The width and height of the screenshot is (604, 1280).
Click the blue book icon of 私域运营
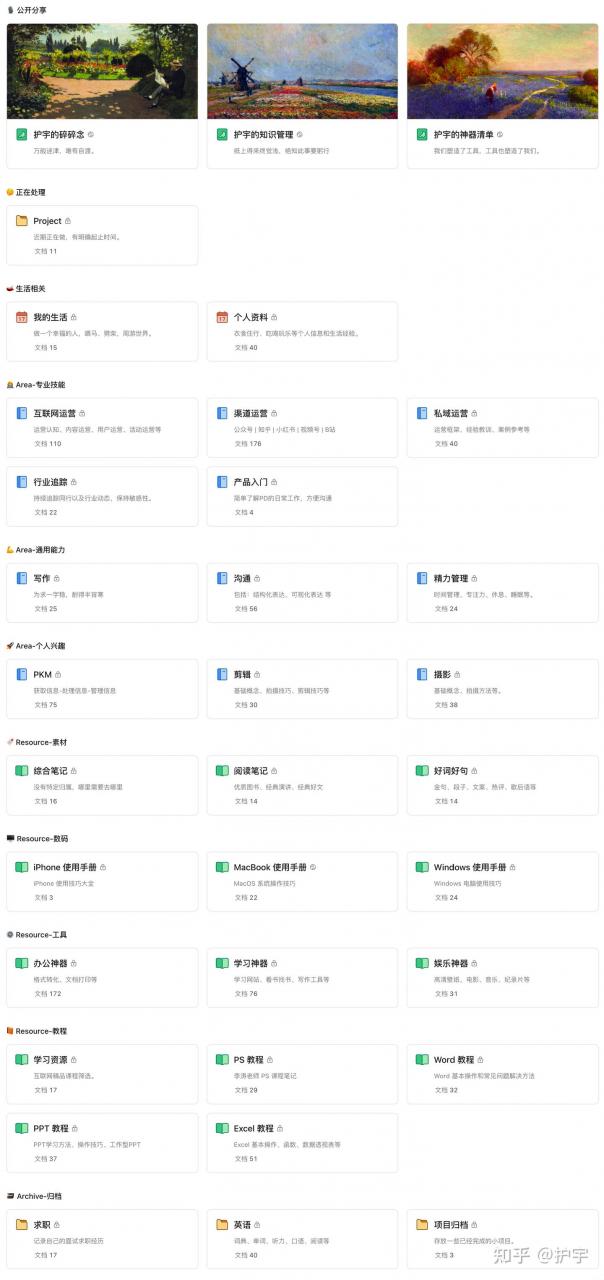coord(422,413)
